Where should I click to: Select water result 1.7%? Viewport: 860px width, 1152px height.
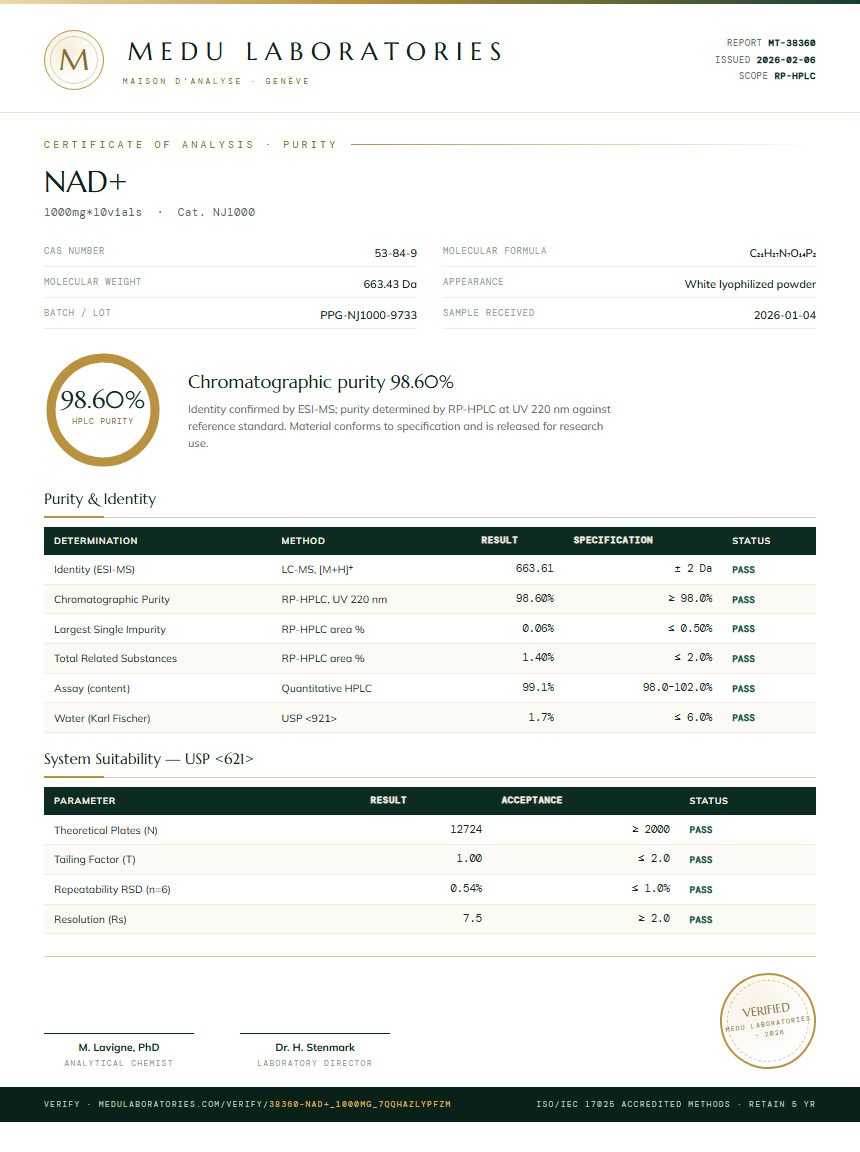point(541,718)
